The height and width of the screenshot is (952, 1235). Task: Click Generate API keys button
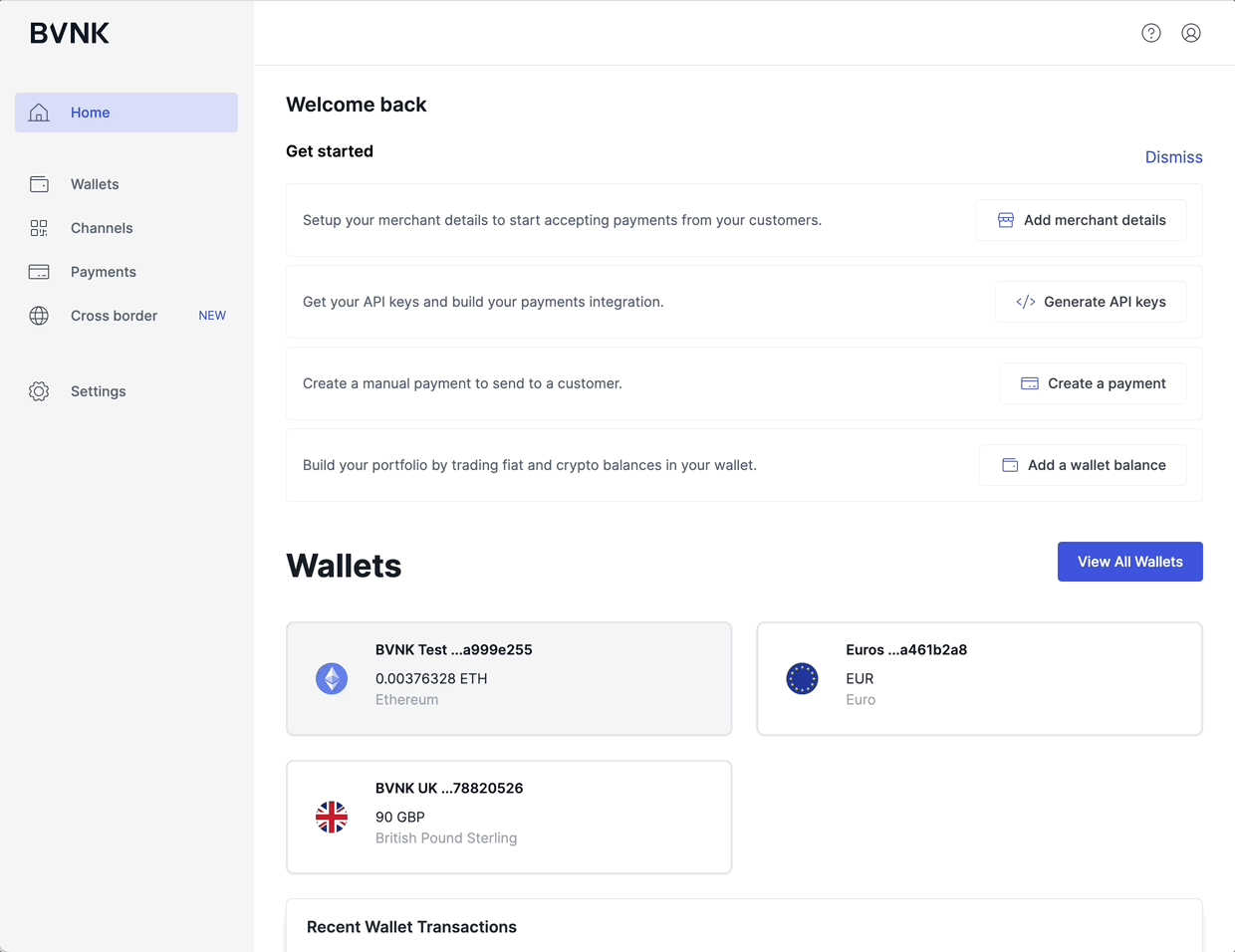click(x=1091, y=302)
